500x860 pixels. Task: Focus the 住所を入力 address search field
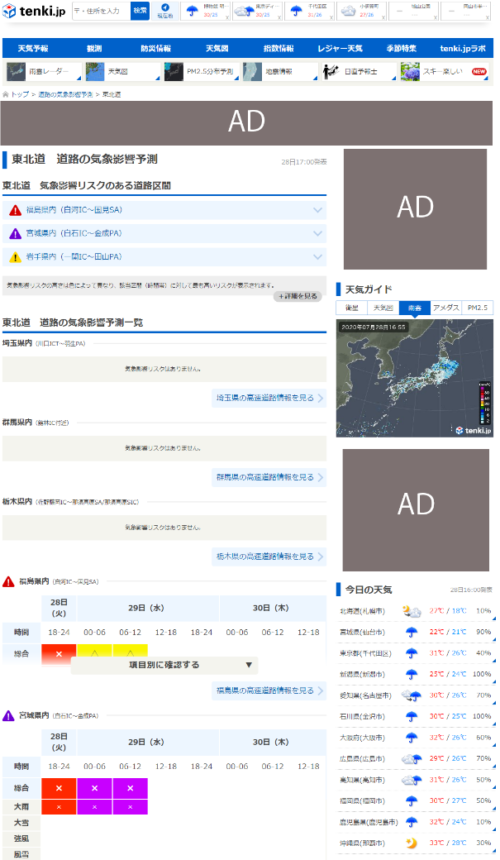coord(101,11)
